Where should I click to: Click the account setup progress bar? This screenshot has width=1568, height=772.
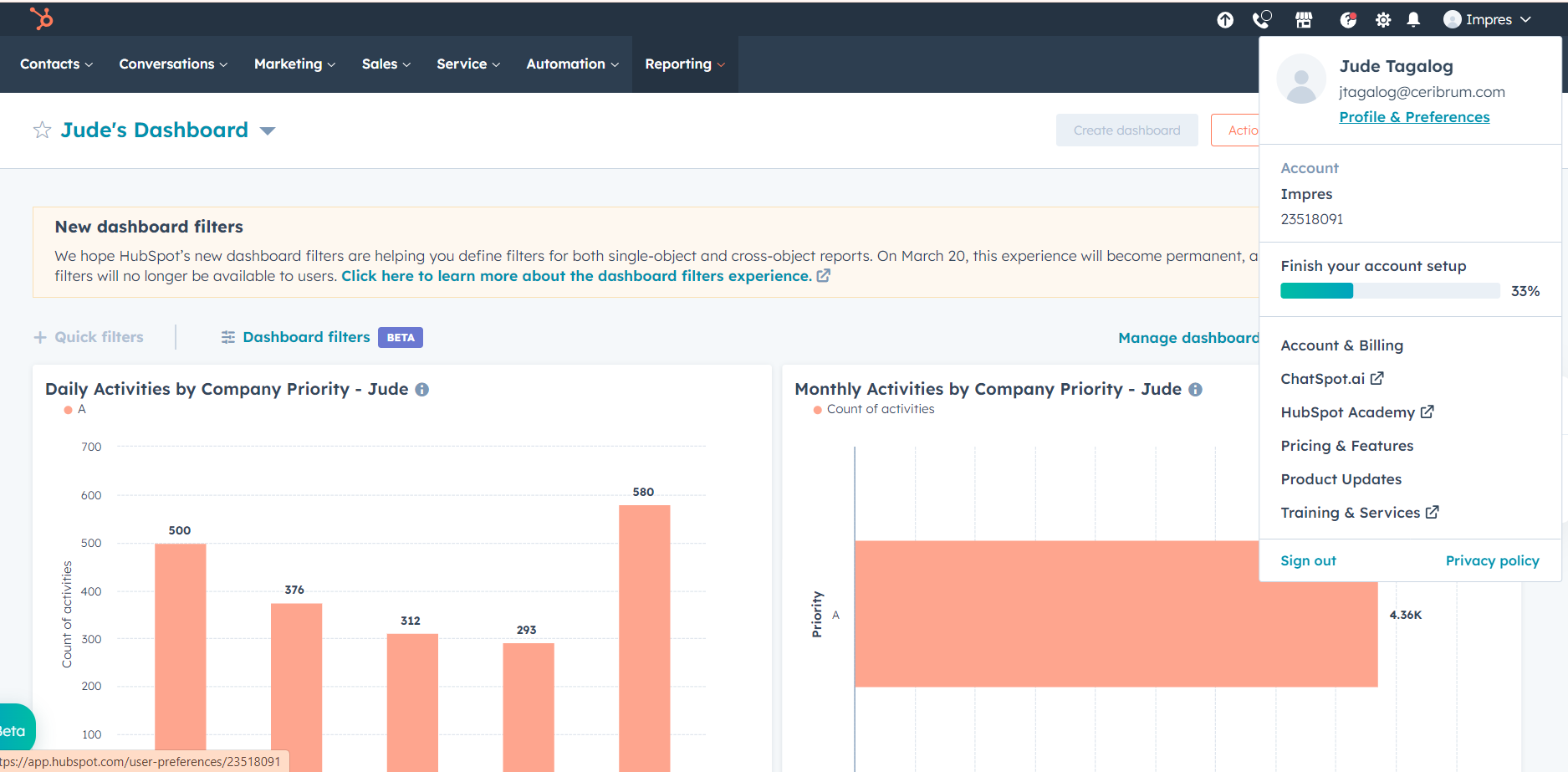tap(1390, 291)
